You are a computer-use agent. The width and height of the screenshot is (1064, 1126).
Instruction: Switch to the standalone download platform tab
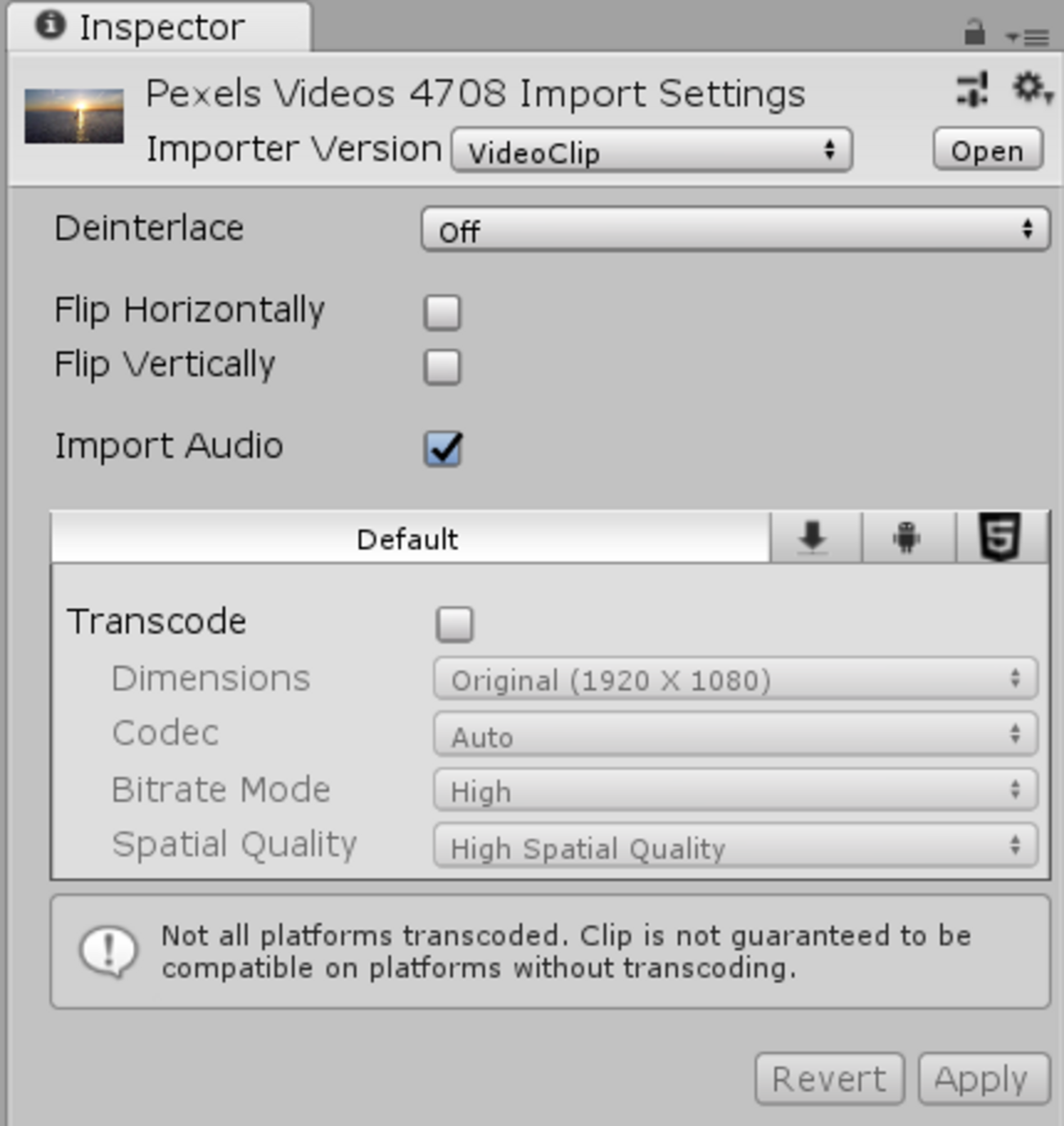pyautogui.click(x=814, y=538)
